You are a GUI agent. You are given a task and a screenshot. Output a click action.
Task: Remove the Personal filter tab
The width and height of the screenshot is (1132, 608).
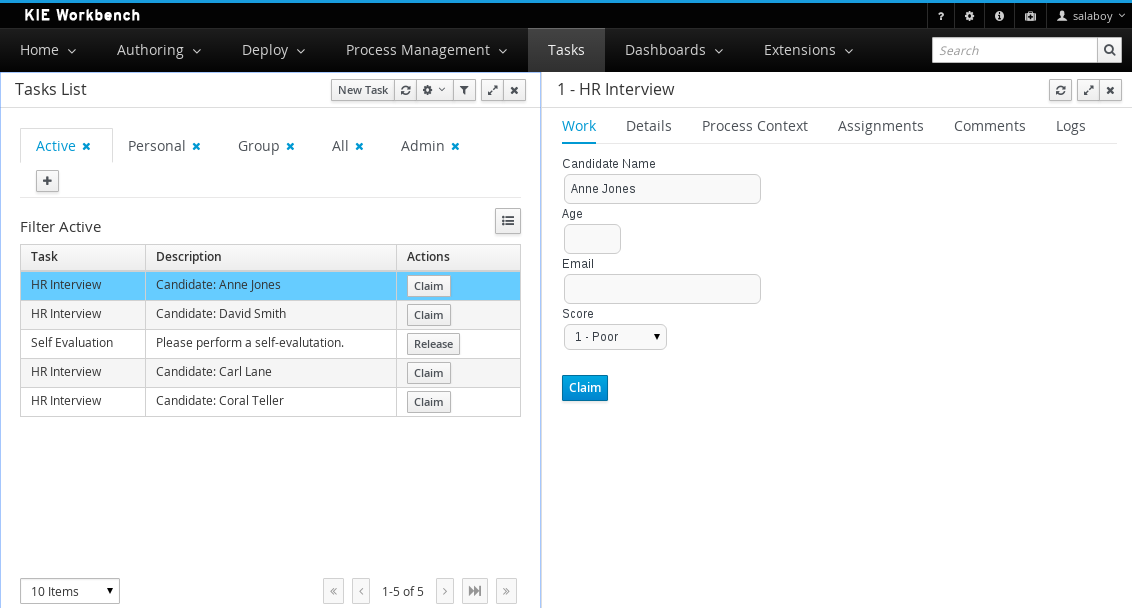click(196, 147)
